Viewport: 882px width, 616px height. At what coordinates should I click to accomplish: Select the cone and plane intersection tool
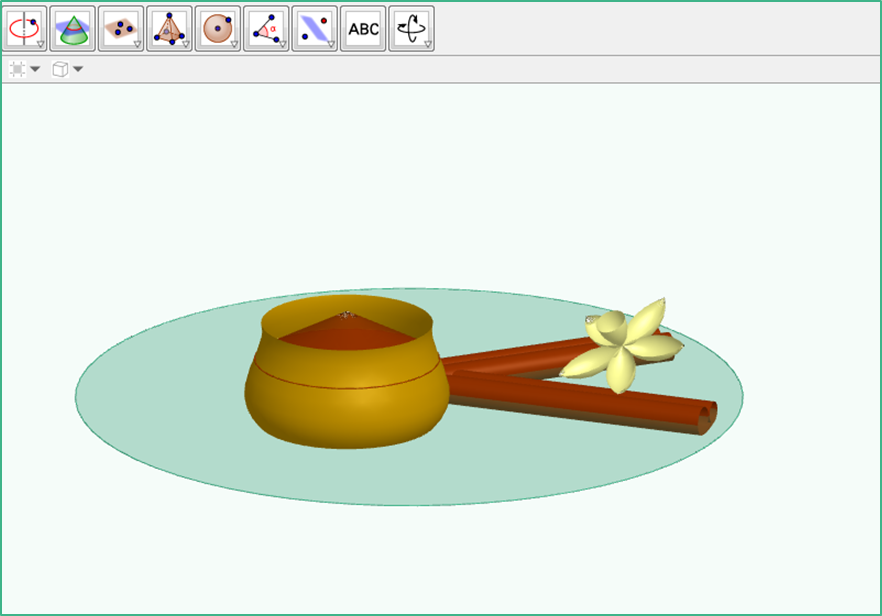pyautogui.click(x=73, y=29)
